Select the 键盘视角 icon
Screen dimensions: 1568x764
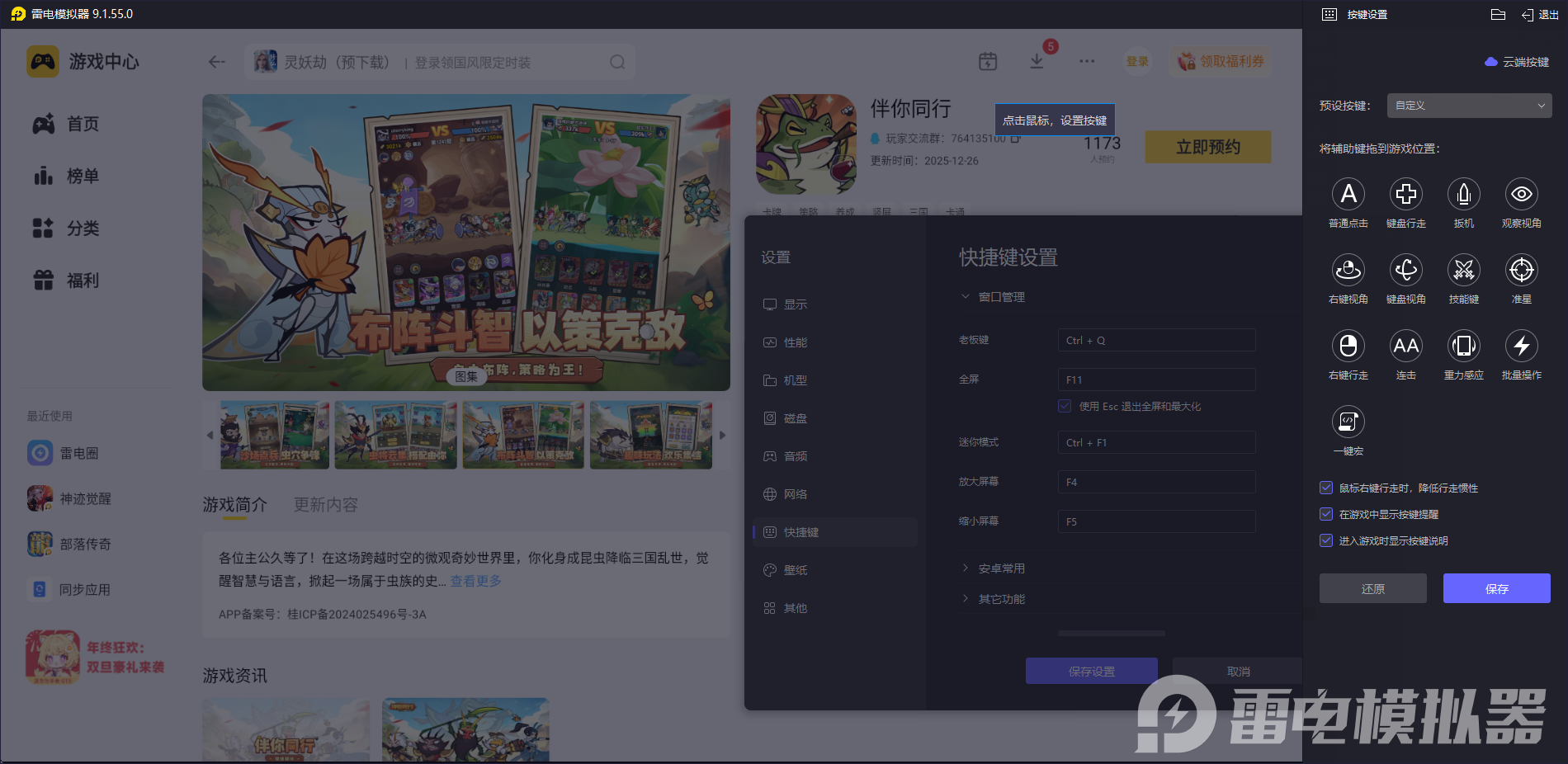[x=1406, y=270]
